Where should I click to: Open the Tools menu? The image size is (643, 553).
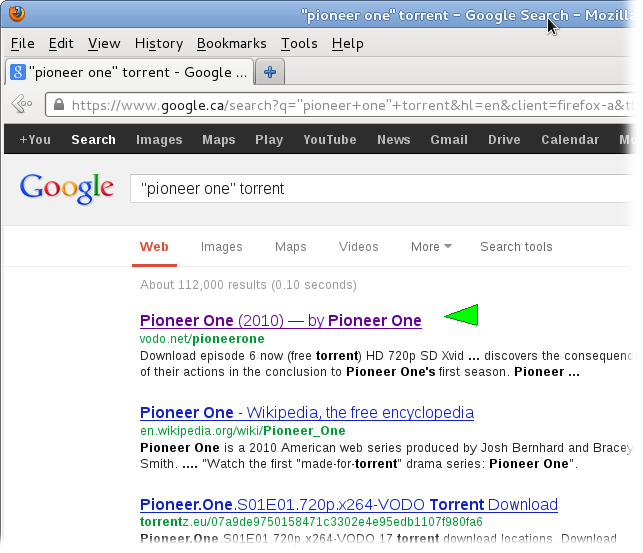coord(299,43)
